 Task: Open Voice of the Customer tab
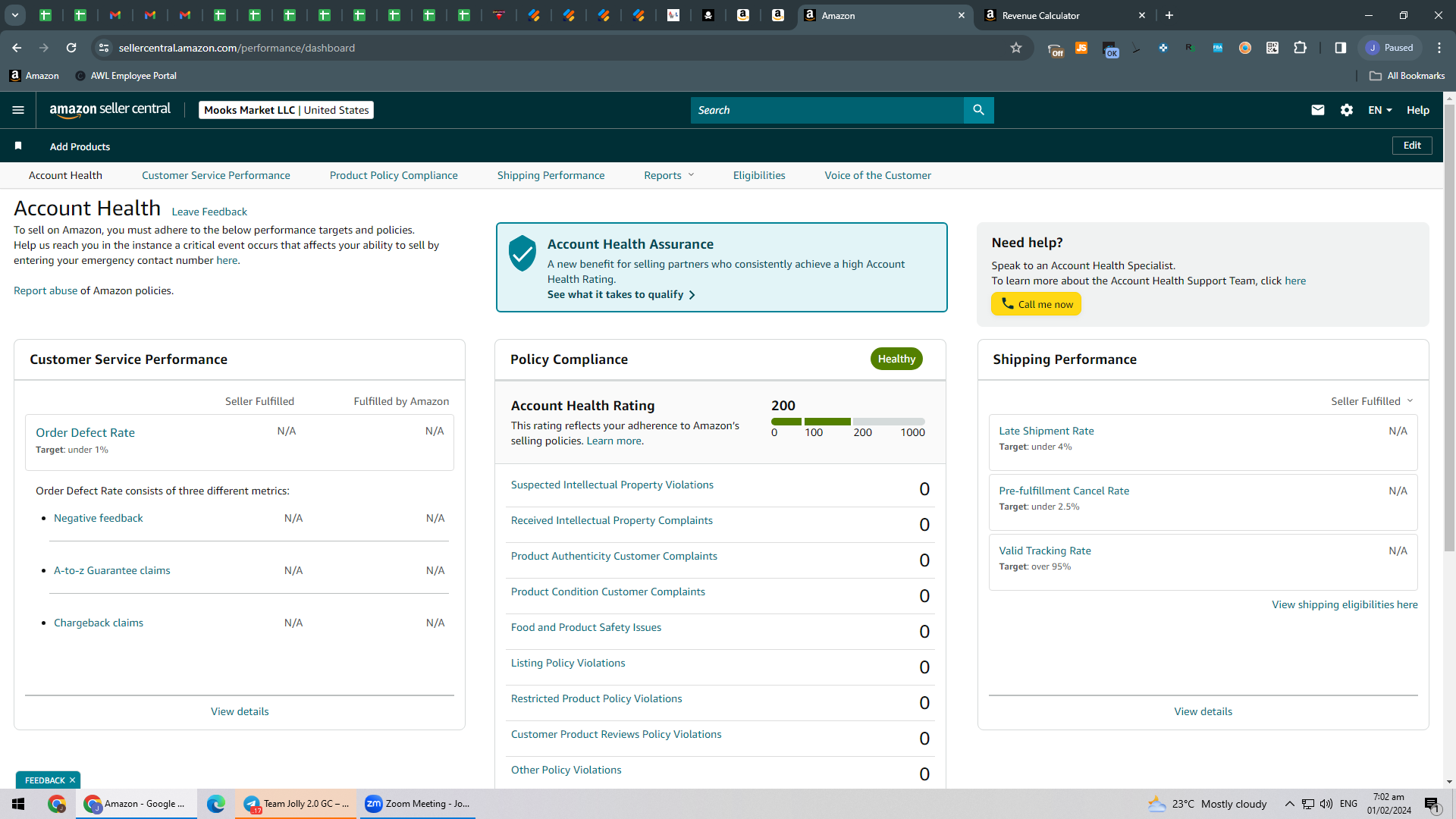tap(878, 175)
